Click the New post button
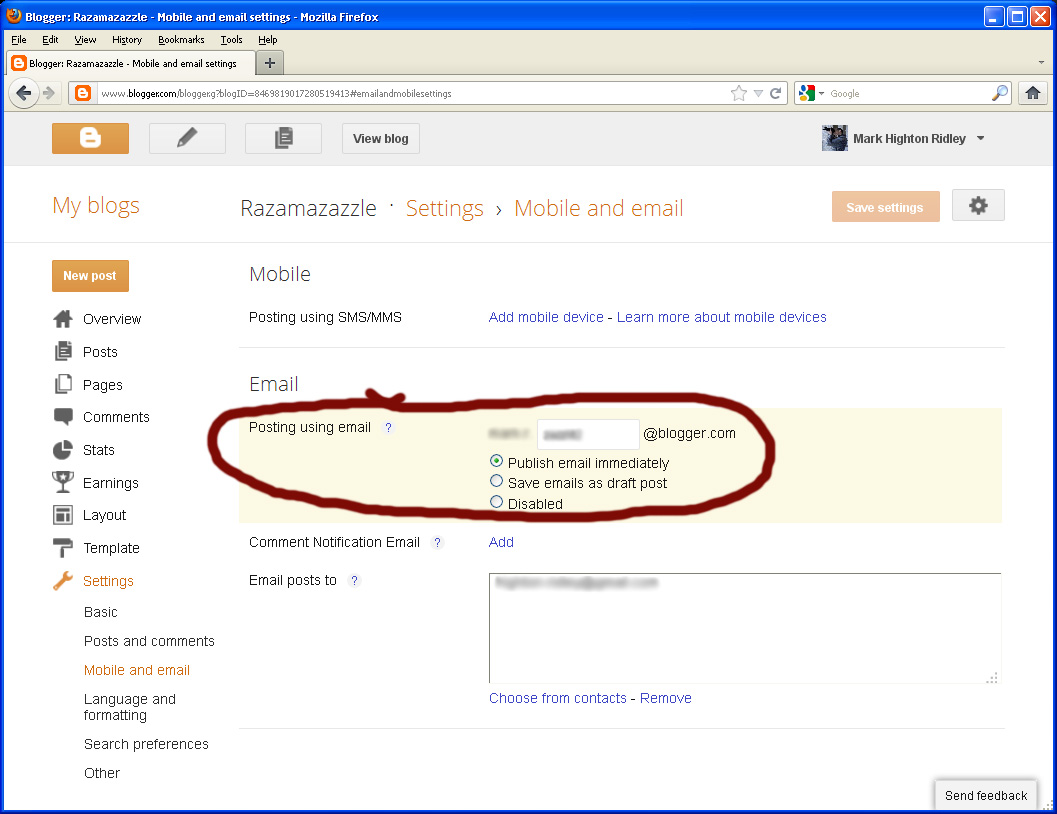The image size is (1057, 814). click(x=90, y=276)
